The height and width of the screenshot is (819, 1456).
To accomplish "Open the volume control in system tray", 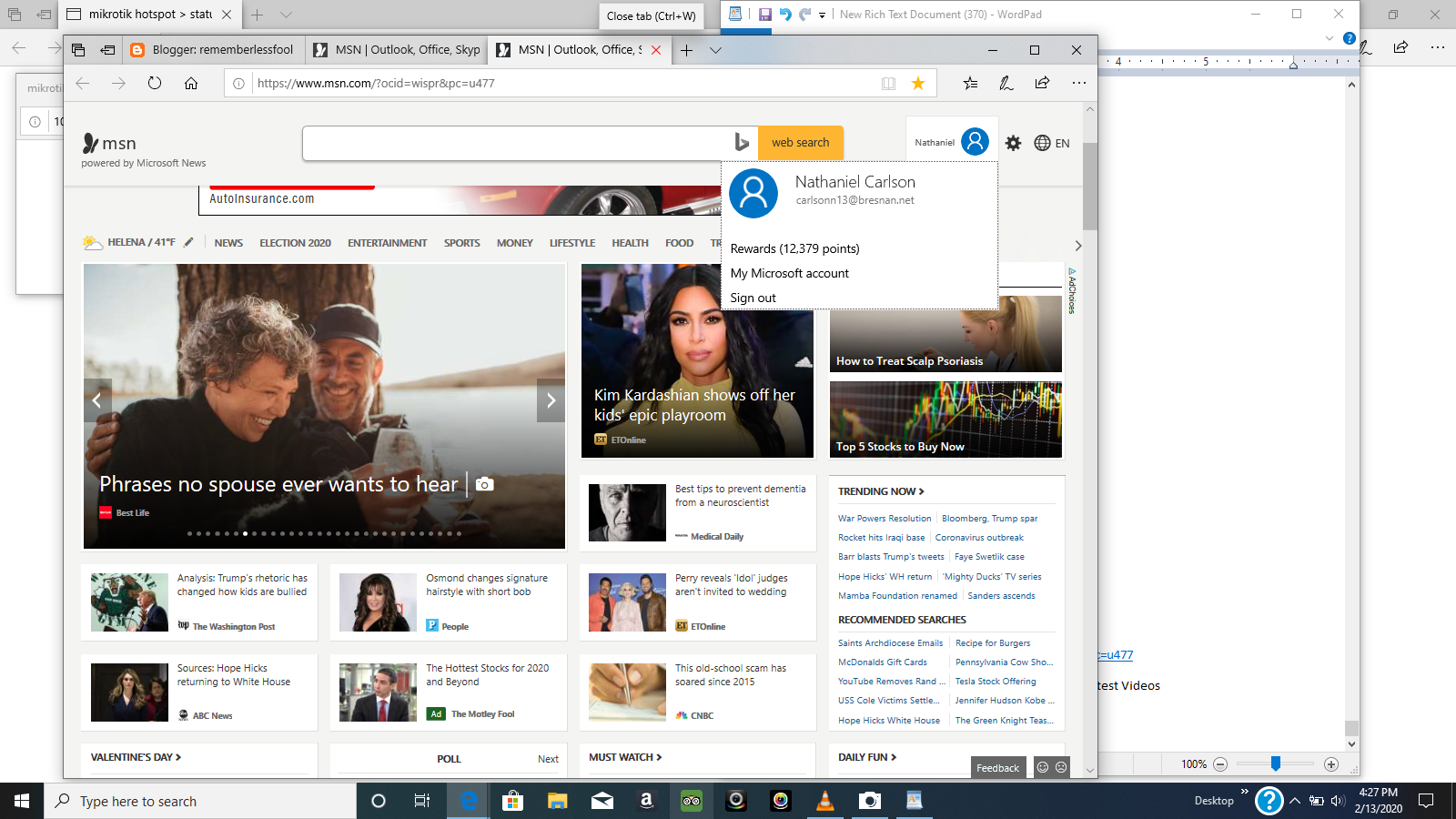I will pyautogui.click(x=1338, y=801).
